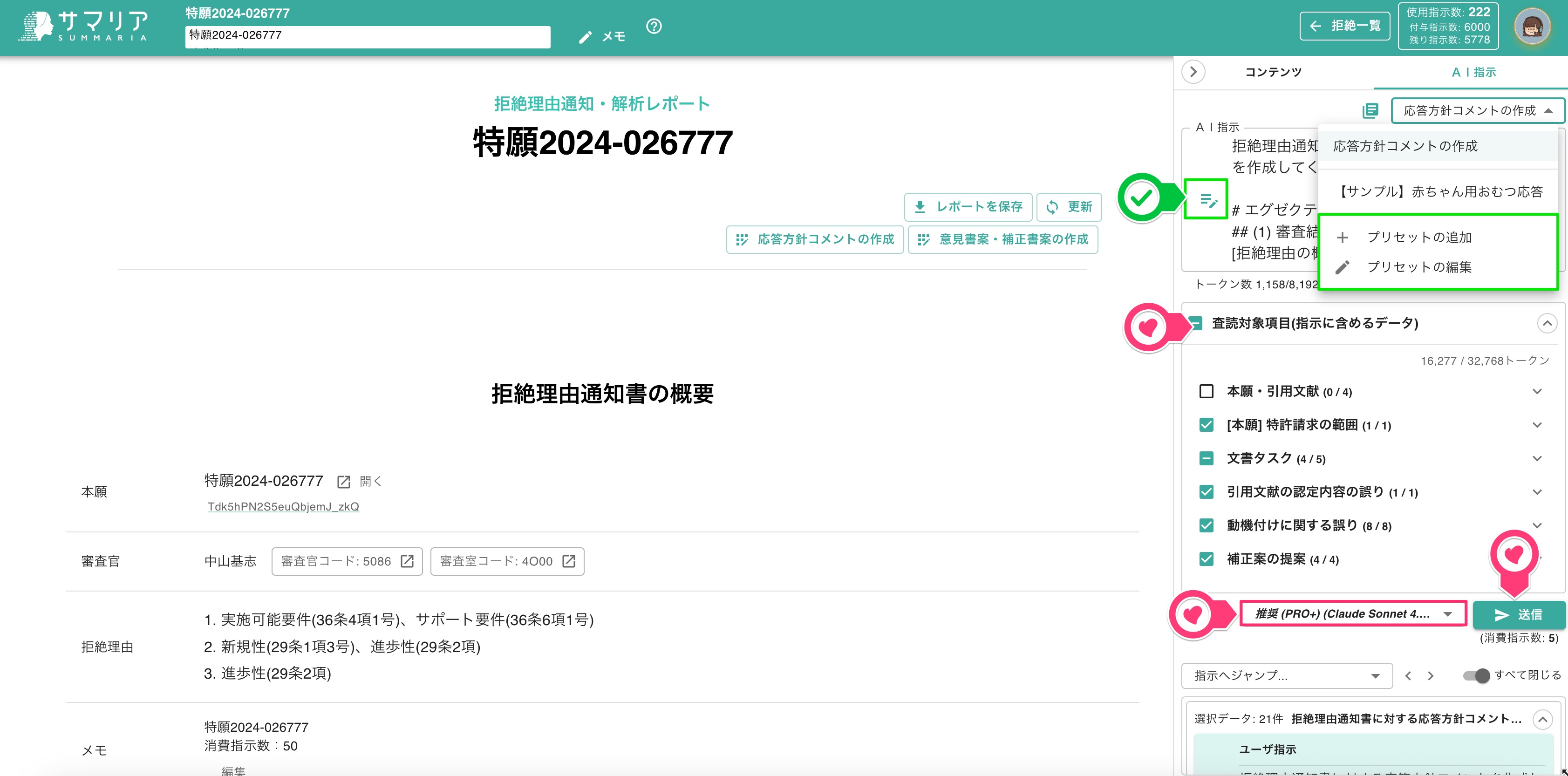Uncheck 動機付けに関する誤り checkbox
This screenshot has height=776, width=1568.
[x=1206, y=525]
